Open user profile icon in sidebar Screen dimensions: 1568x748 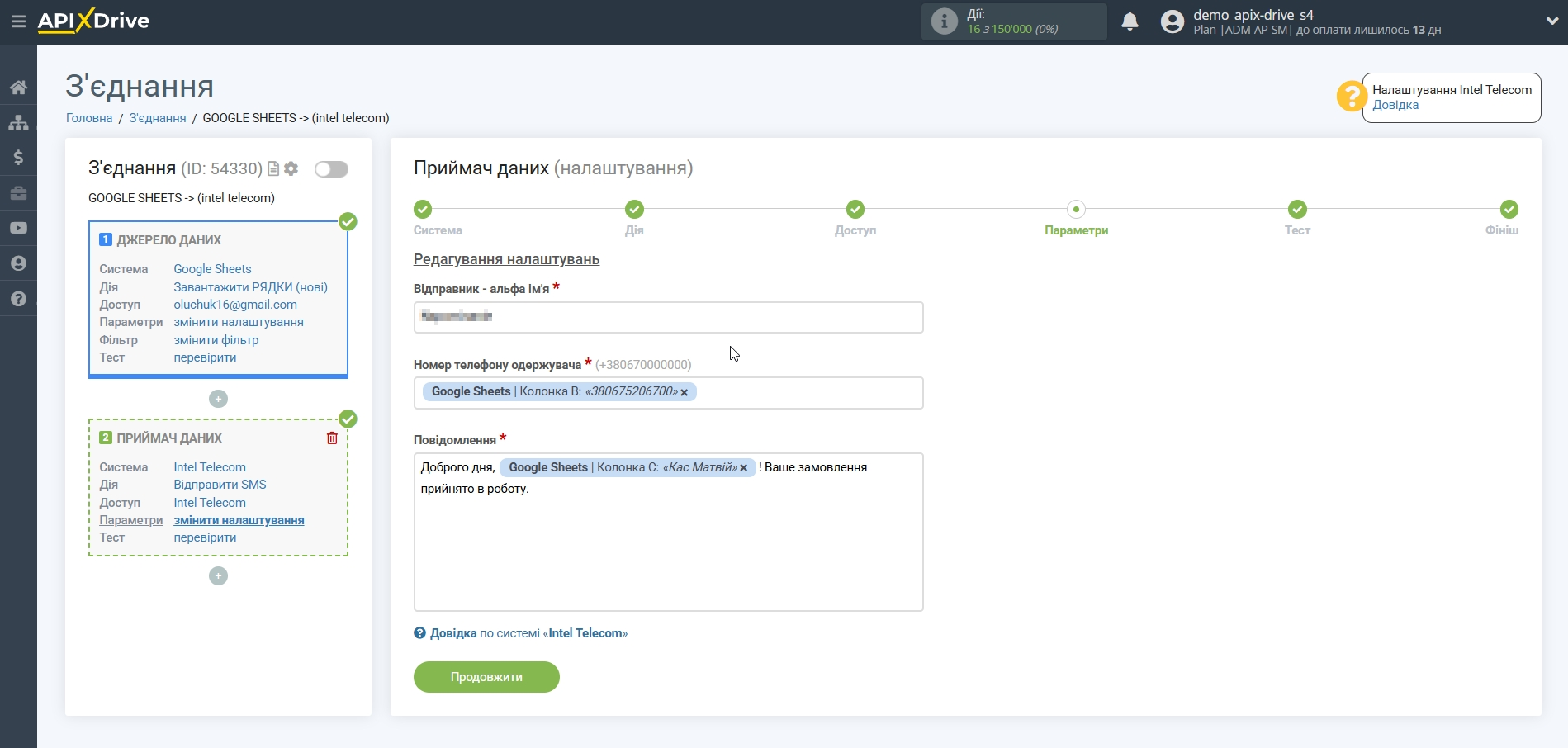[x=18, y=263]
